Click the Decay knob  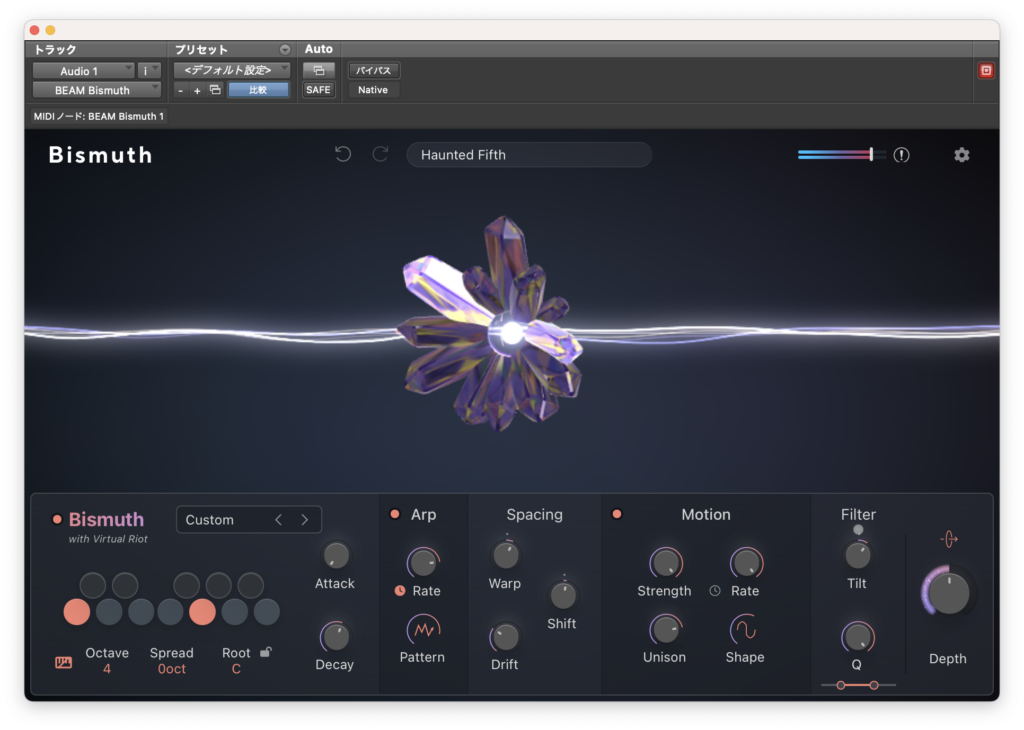(335, 637)
